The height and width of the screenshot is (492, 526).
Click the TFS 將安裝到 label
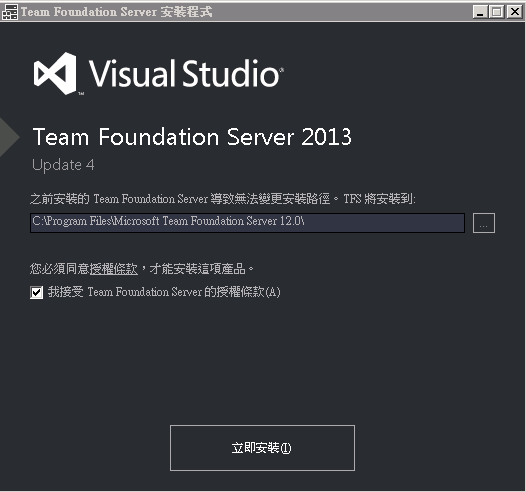pos(379,199)
